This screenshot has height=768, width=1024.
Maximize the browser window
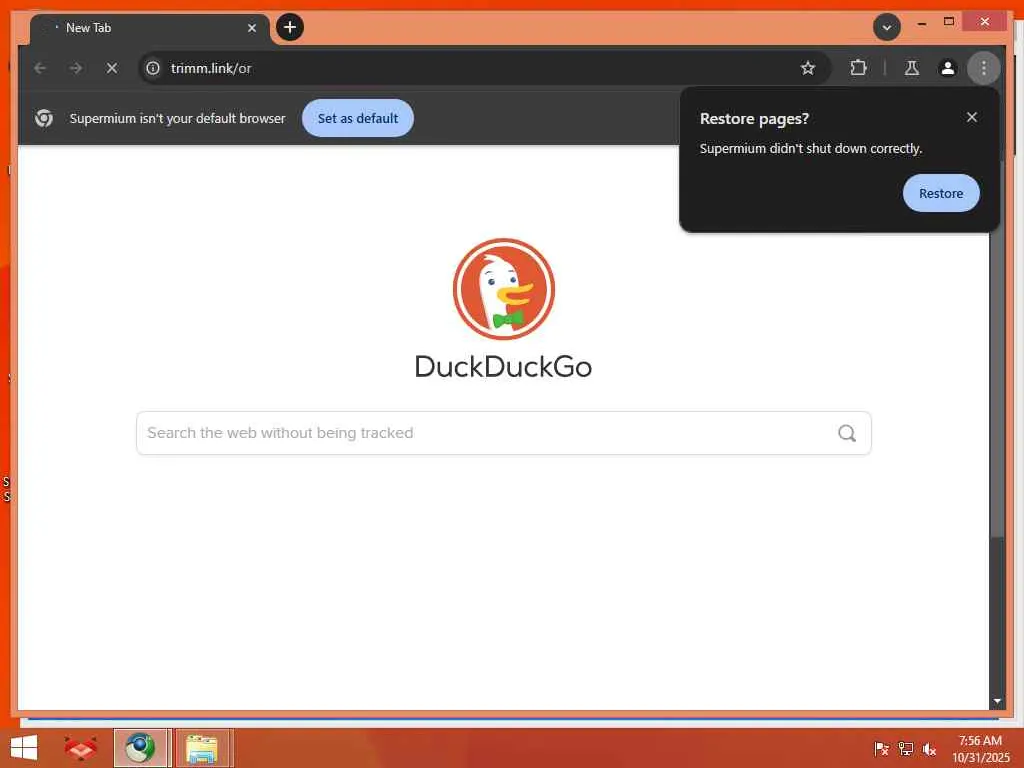point(949,22)
